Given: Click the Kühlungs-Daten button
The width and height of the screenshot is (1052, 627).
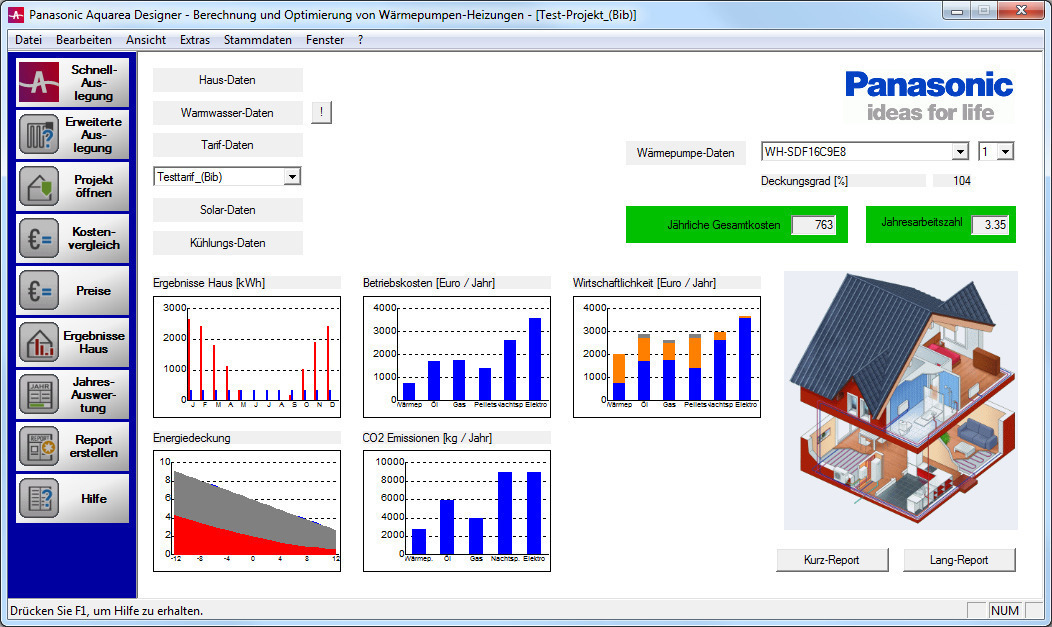Looking at the screenshot, I should pyautogui.click(x=227, y=243).
